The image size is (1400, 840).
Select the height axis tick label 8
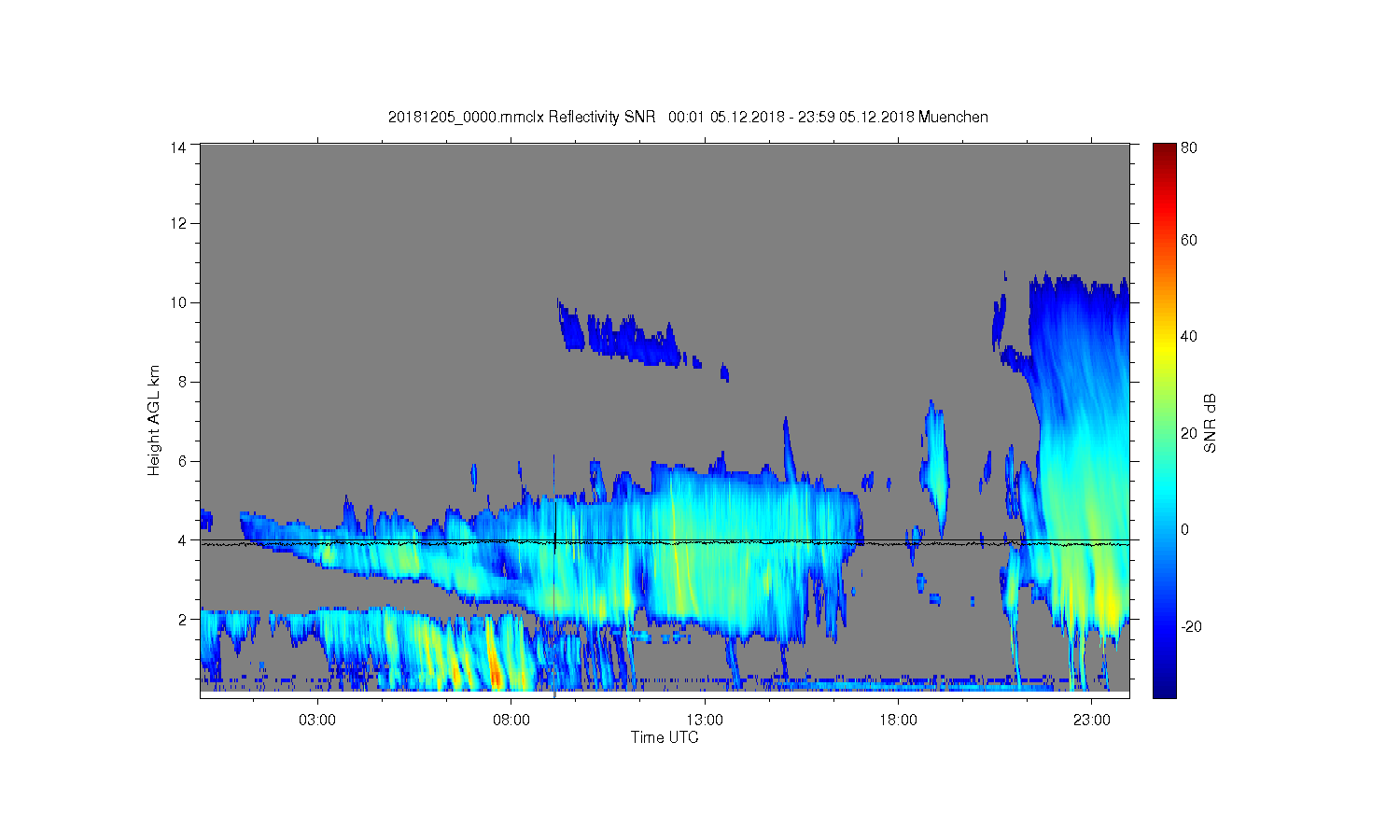pos(183,382)
